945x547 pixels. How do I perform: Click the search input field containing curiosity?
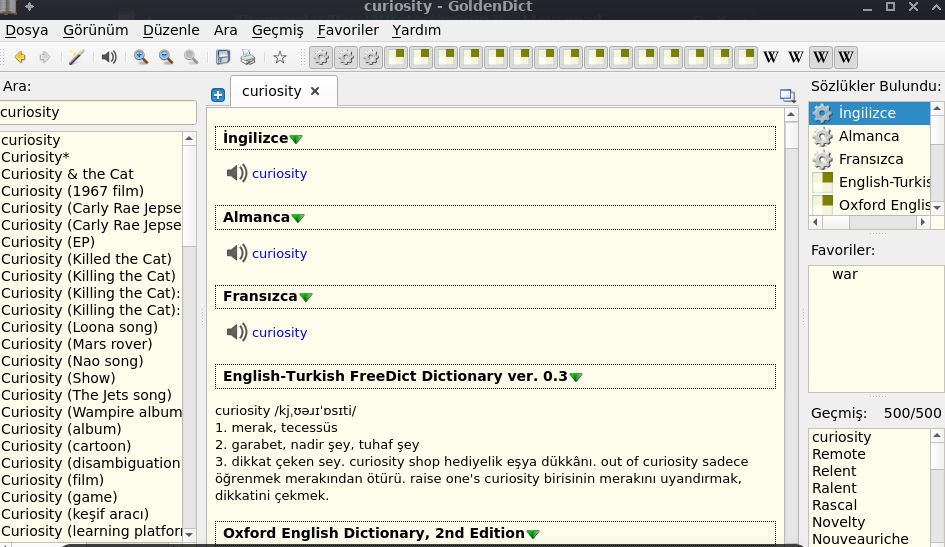97,113
